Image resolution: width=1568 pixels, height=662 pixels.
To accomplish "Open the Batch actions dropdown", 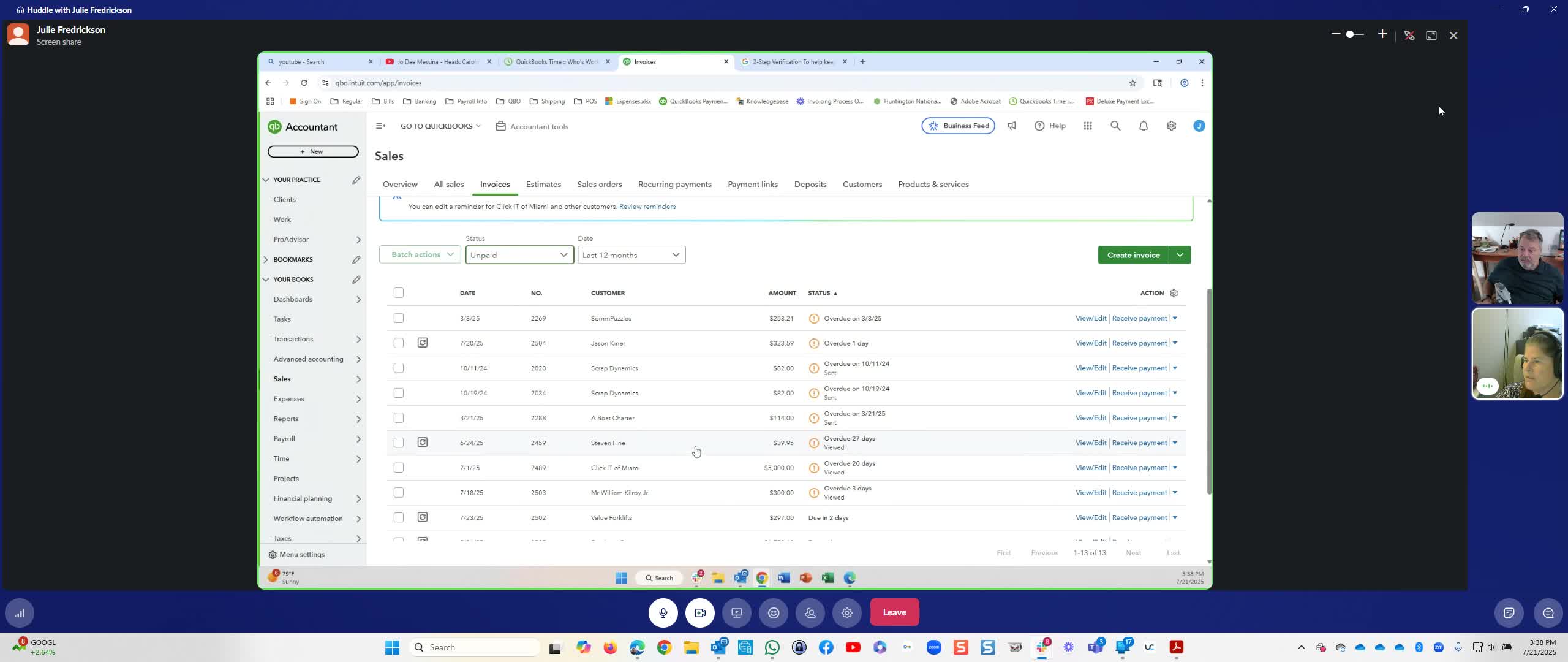I will [420, 255].
